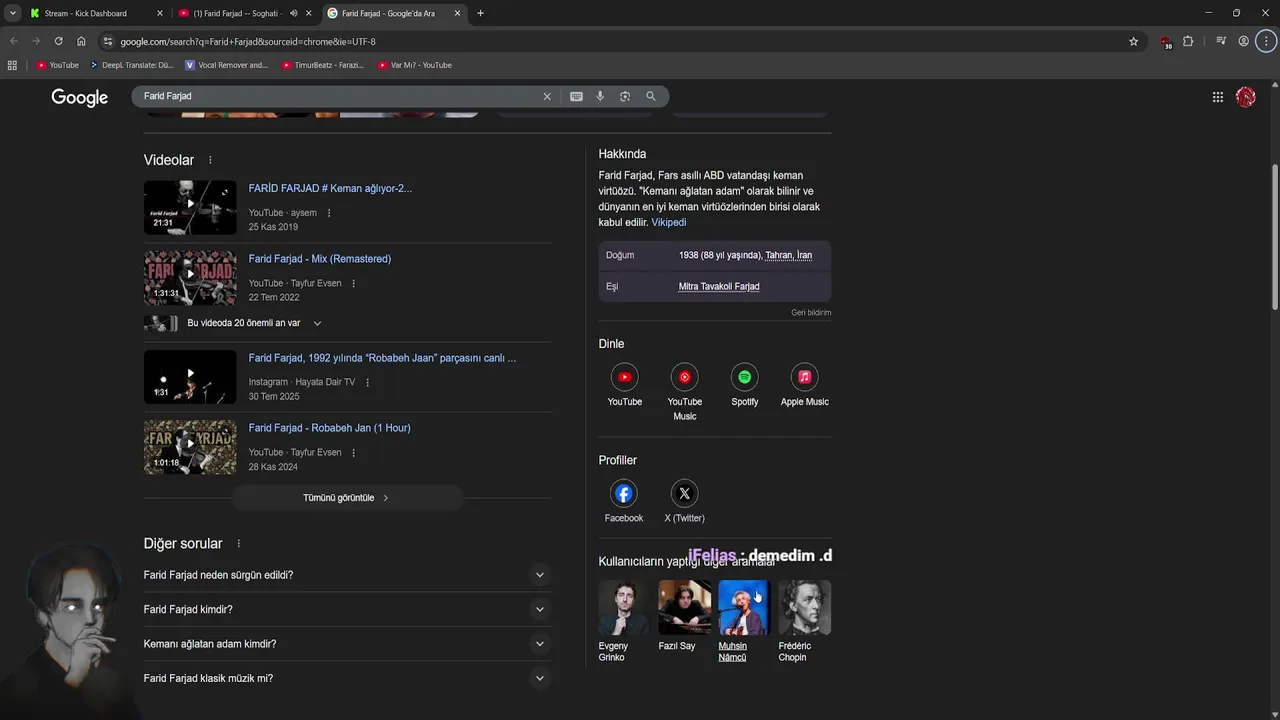
Task: Open Vocal Remover bookmark
Action: tap(226, 65)
